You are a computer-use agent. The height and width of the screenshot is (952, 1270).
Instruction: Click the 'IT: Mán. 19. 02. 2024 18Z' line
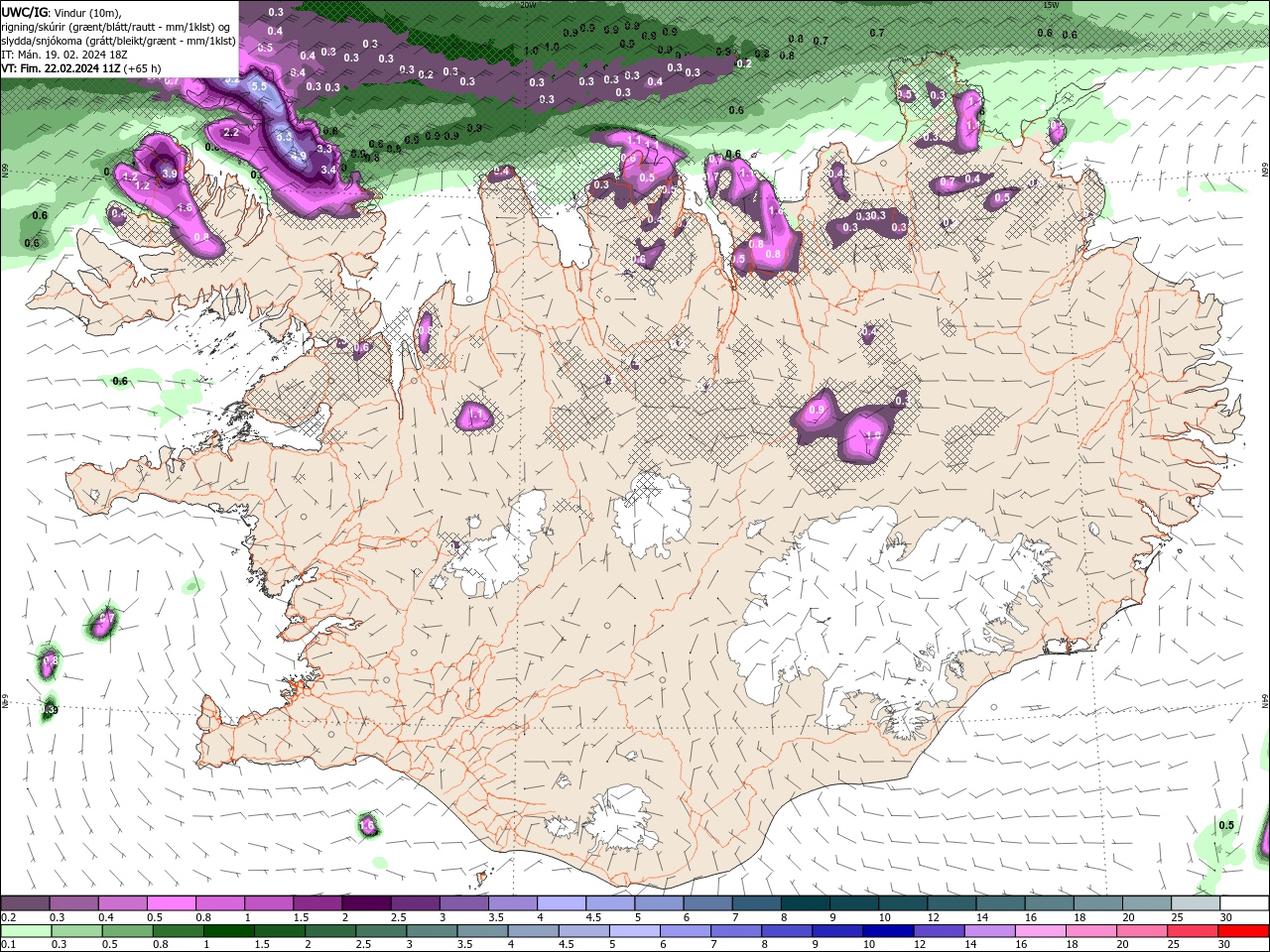click(64, 55)
